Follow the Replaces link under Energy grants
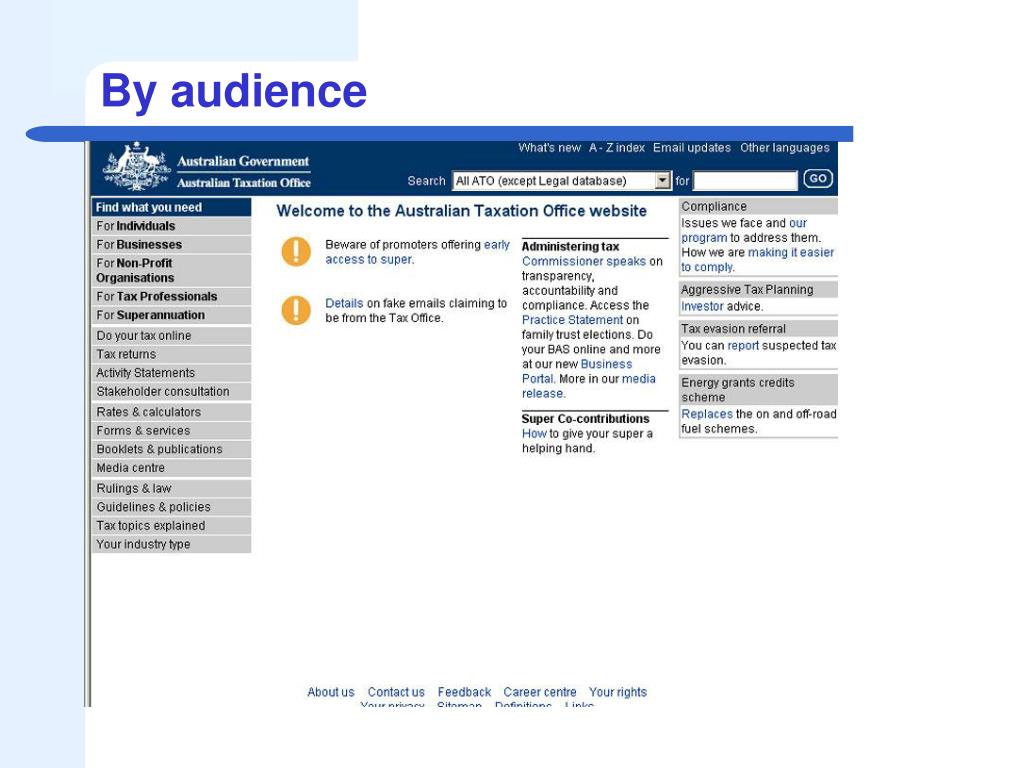The height and width of the screenshot is (768, 1024). 707,414
